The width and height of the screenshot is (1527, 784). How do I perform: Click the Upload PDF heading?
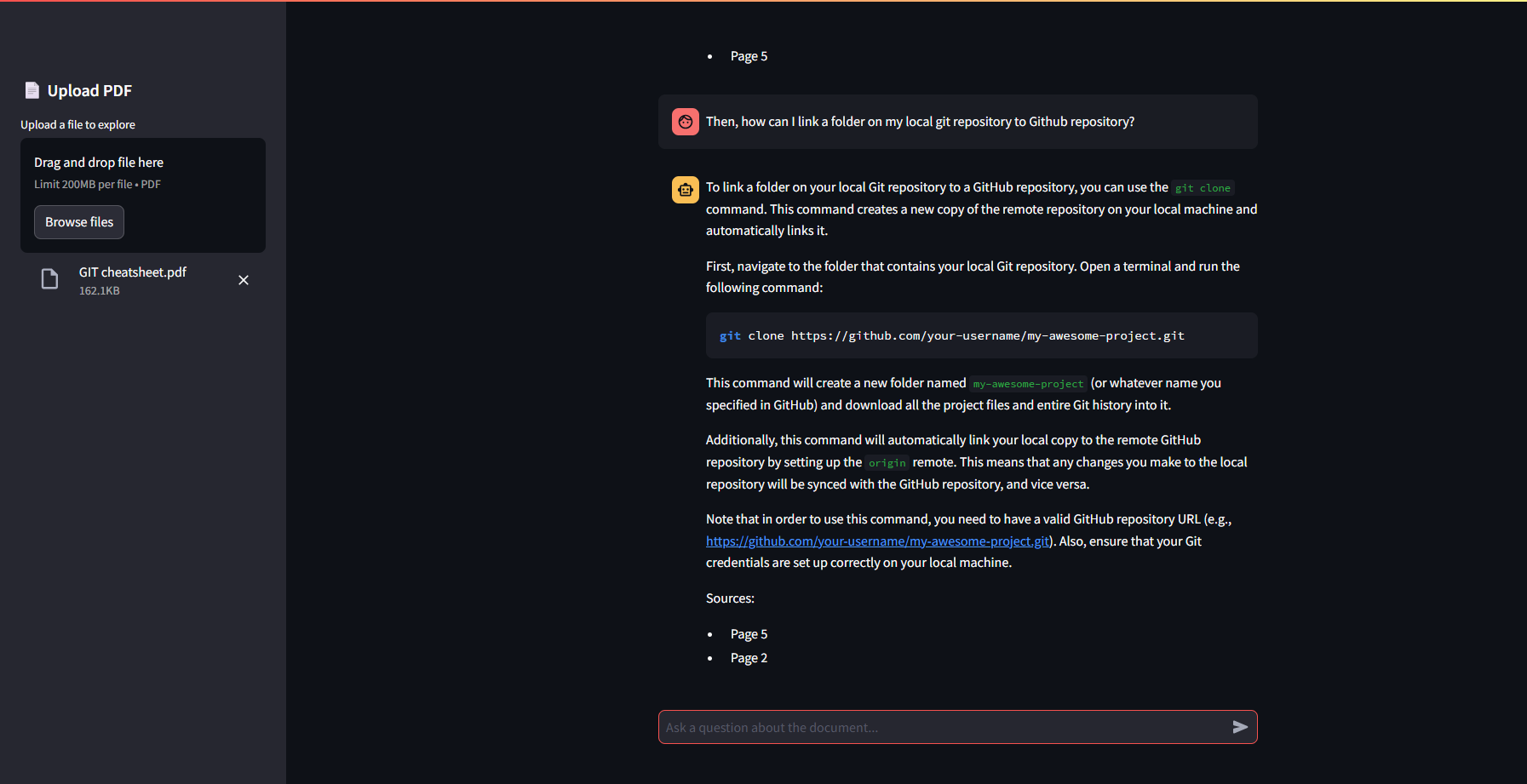tap(89, 90)
